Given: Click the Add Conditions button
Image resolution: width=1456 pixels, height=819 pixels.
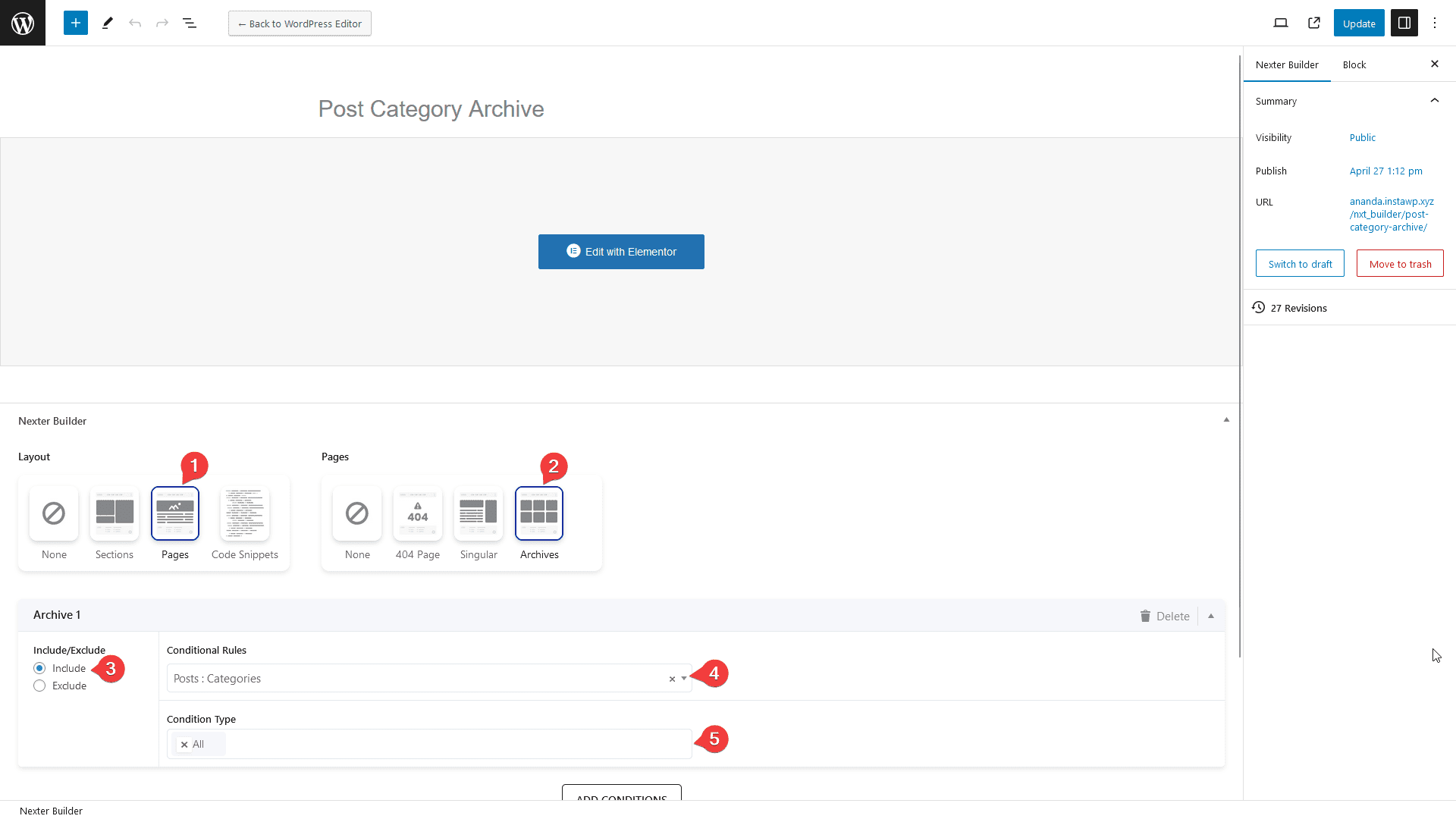Looking at the screenshot, I should click(622, 793).
